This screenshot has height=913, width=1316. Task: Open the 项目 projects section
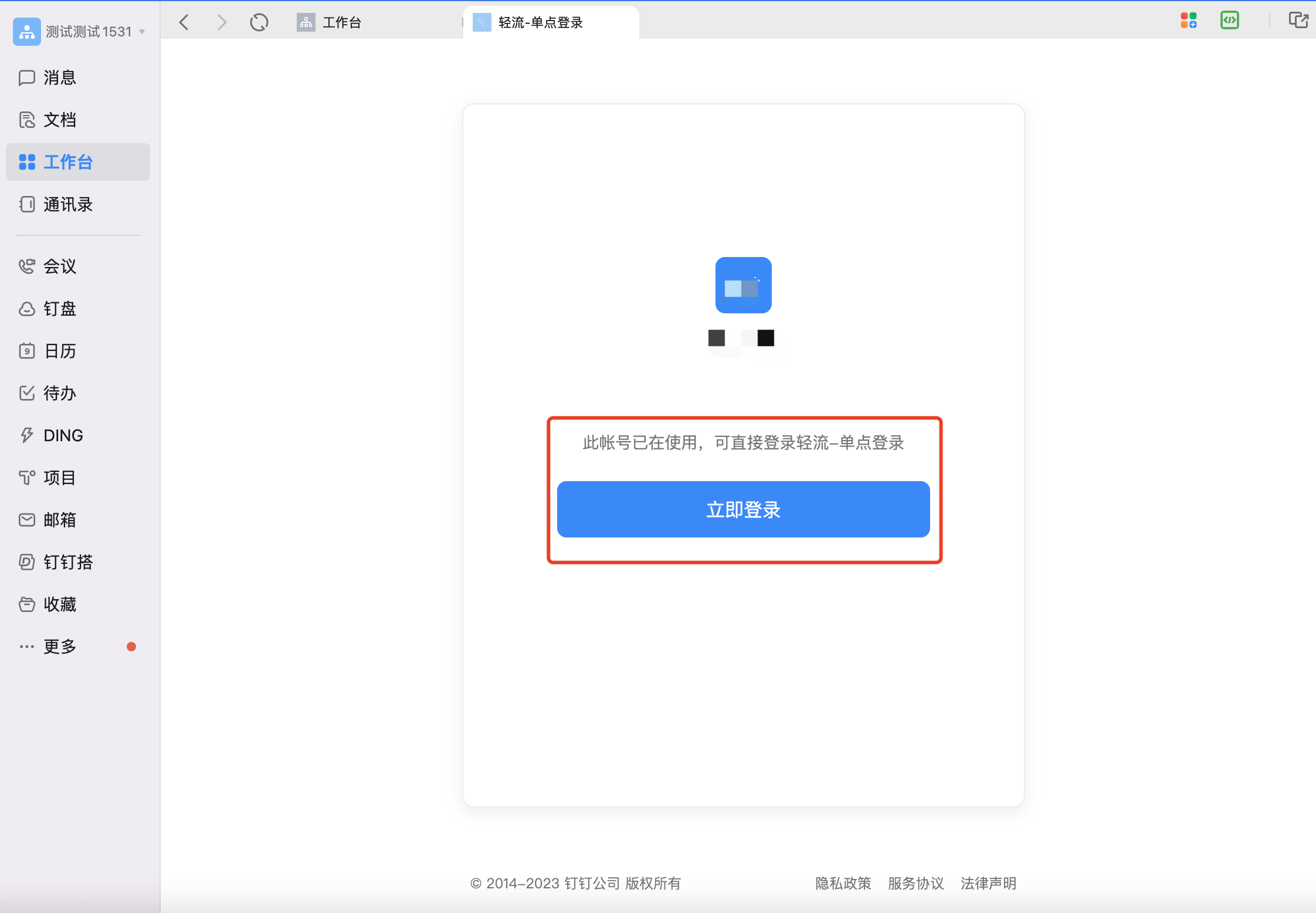click(x=48, y=478)
